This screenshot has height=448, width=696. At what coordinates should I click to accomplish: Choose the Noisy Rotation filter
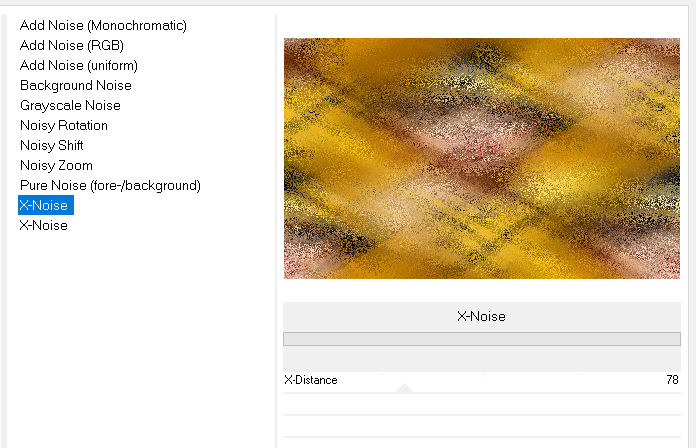[x=63, y=125]
